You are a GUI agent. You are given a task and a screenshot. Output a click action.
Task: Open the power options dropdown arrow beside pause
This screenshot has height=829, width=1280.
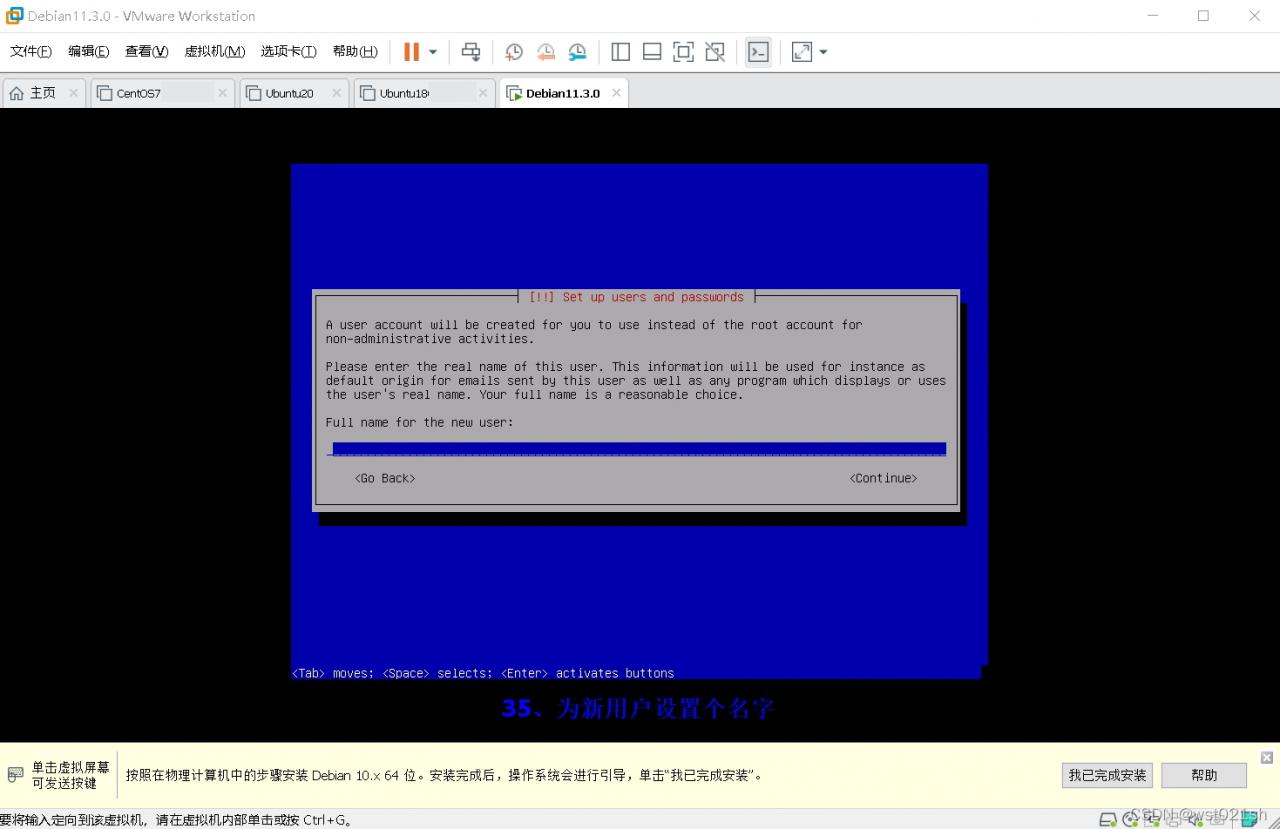[433, 52]
